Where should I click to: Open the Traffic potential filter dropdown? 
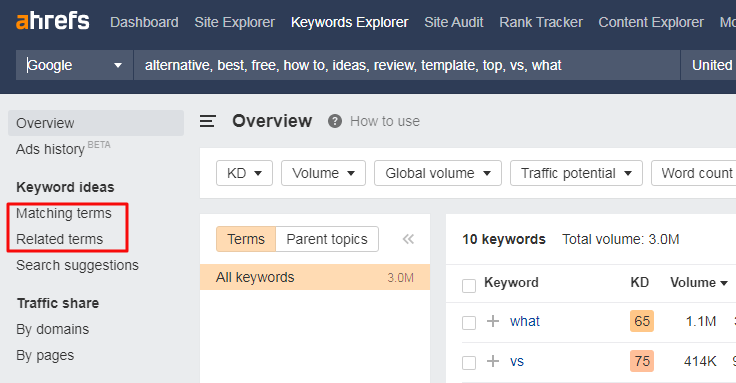pos(576,173)
